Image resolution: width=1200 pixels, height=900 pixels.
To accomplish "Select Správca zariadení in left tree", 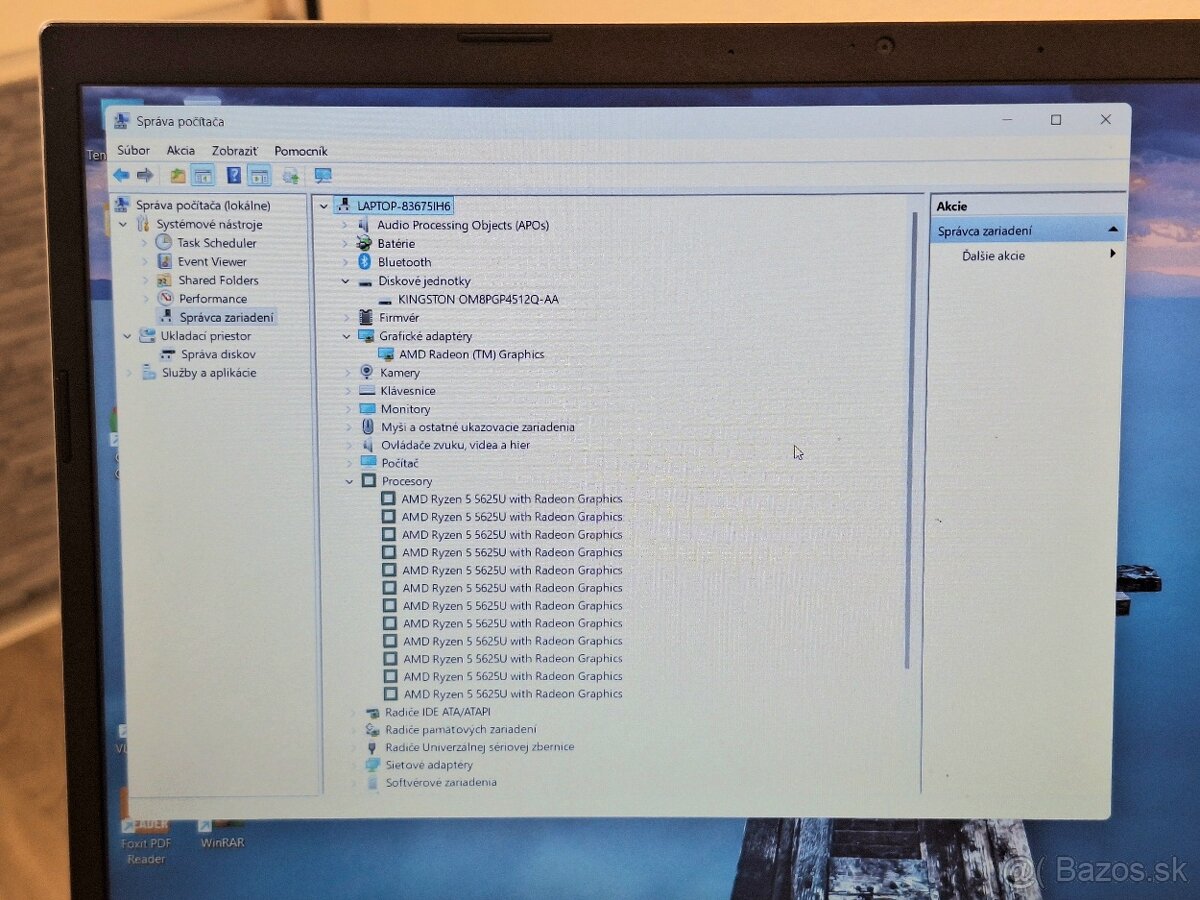I will (227, 317).
